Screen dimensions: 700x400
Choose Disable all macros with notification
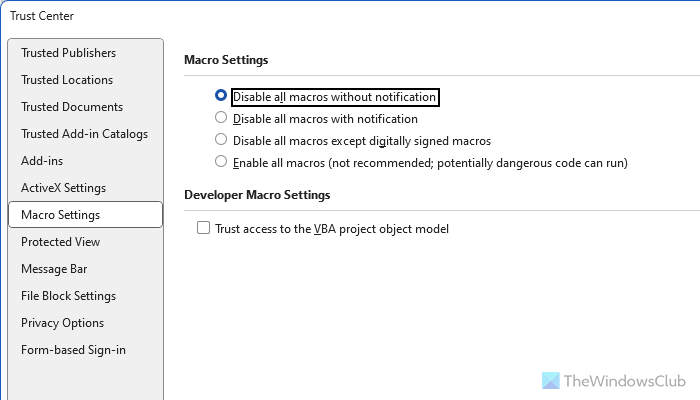pos(221,118)
